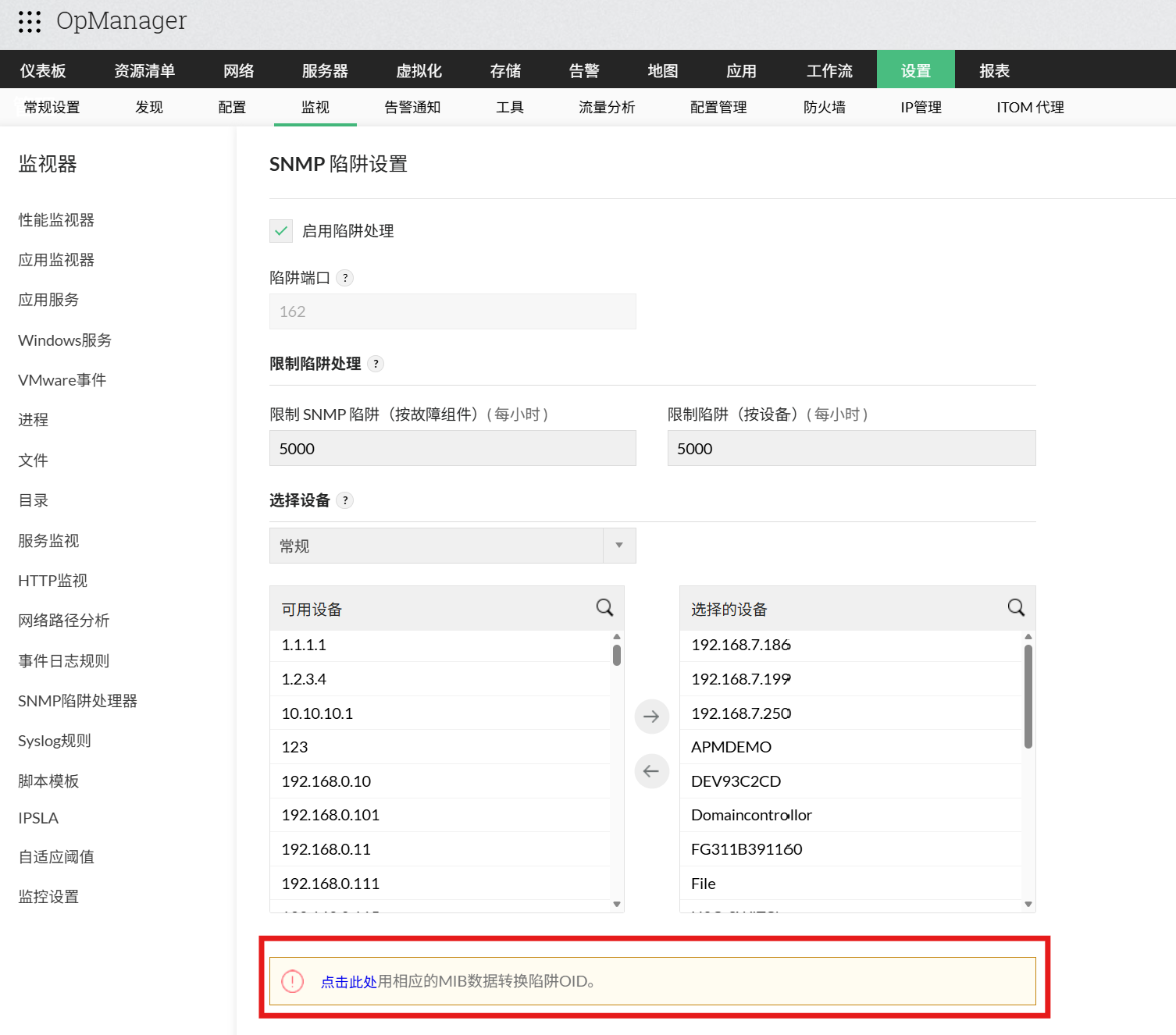Open the OpManager apps grid icon
Viewport: 1176px width, 1035px height.
click(x=30, y=22)
